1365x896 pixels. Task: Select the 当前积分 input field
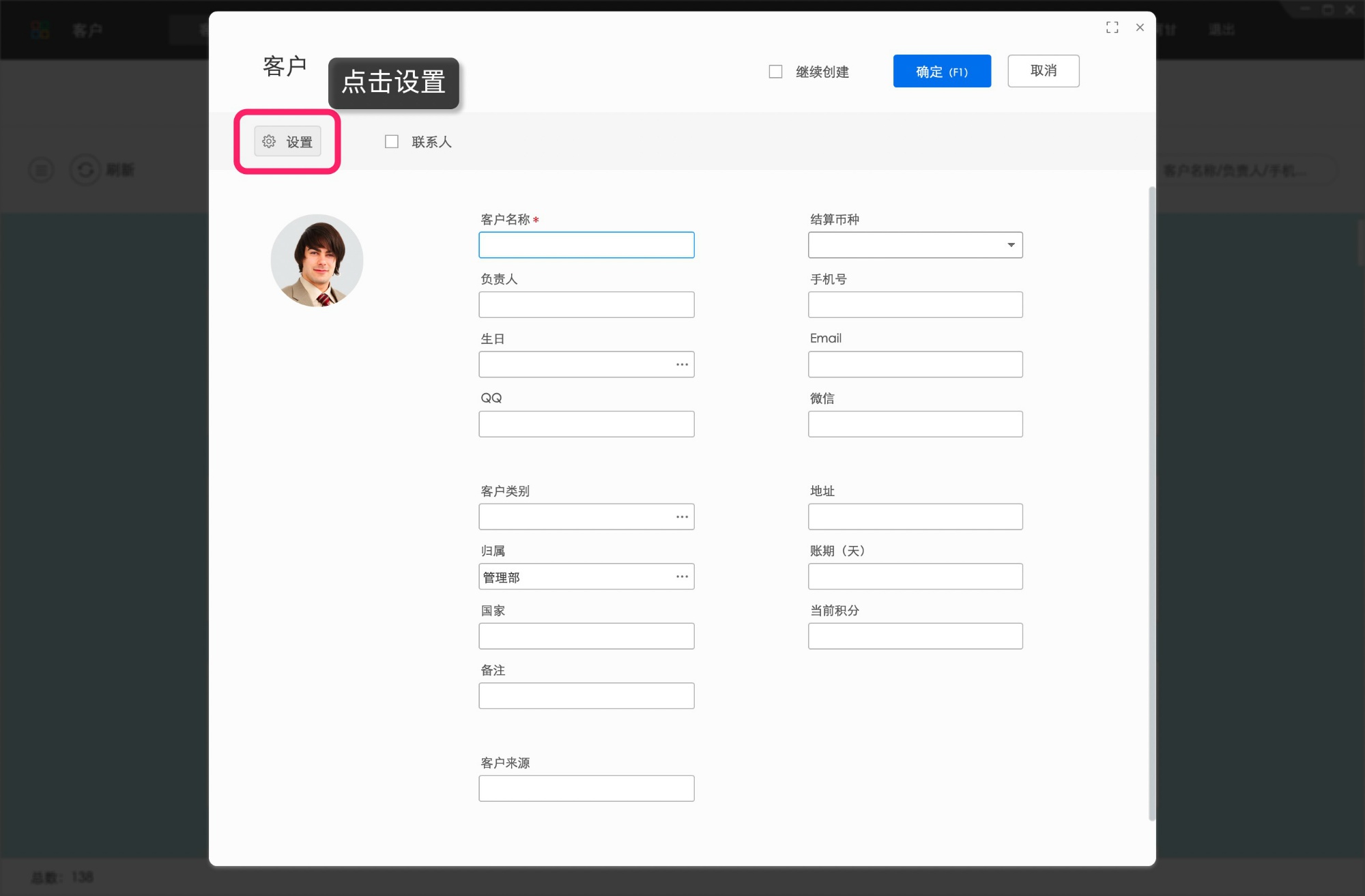coord(915,636)
